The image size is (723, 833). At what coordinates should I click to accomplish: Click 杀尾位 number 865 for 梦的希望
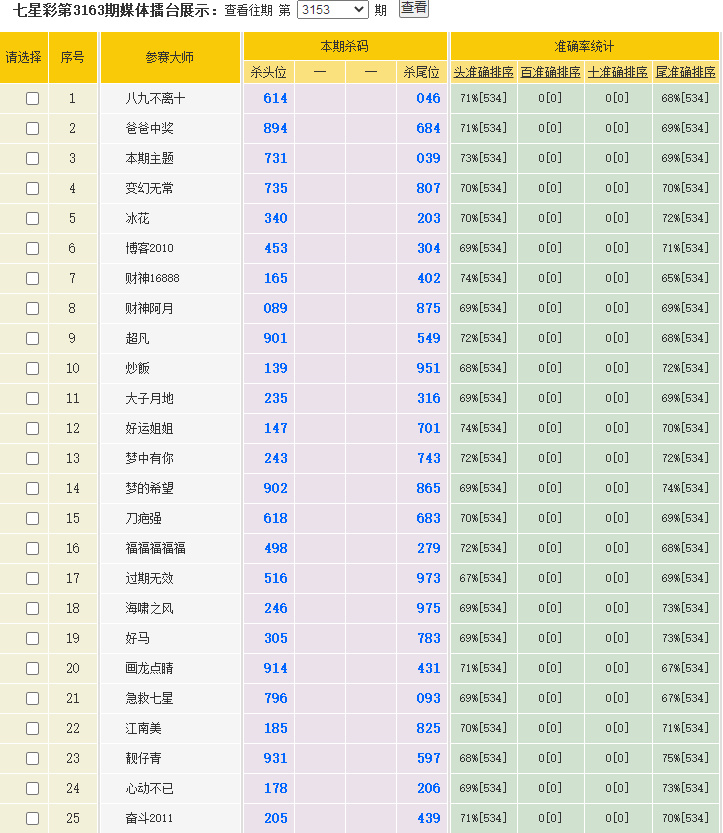click(x=428, y=489)
